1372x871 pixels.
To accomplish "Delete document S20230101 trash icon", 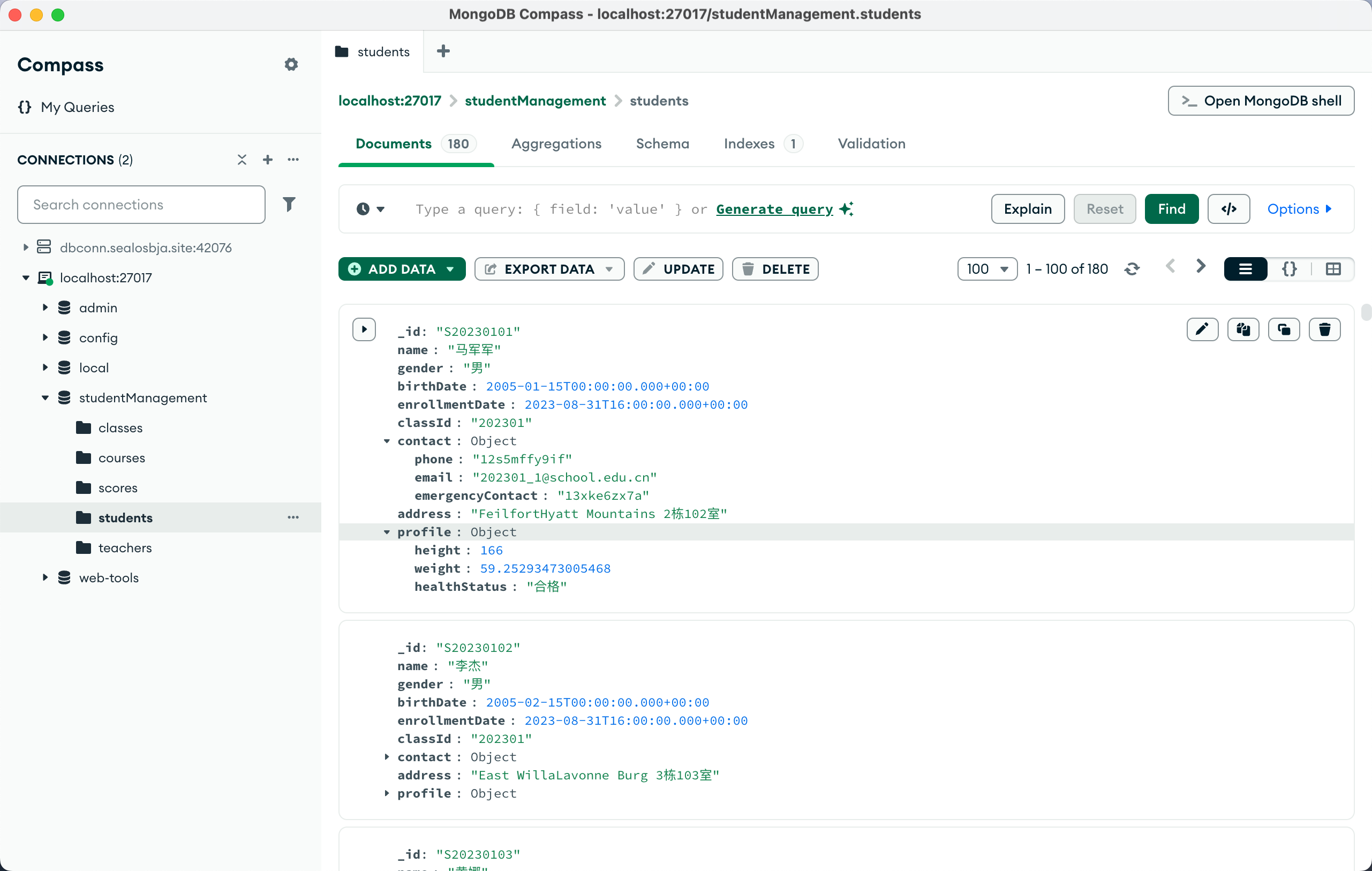I will coord(1325,329).
